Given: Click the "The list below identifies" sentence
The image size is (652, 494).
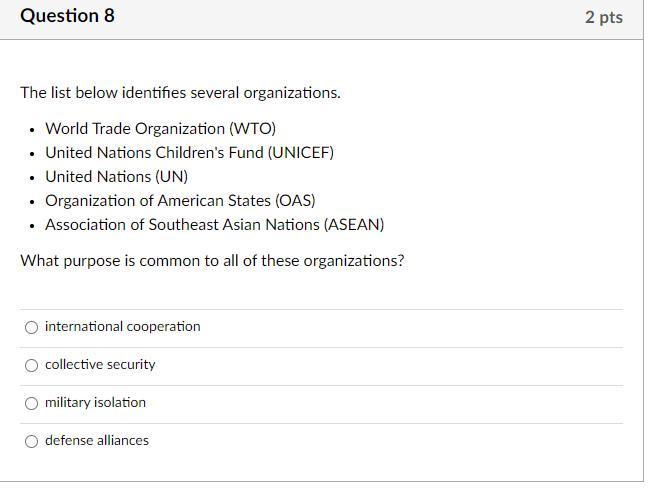Looking at the screenshot, I should (180, 93).
